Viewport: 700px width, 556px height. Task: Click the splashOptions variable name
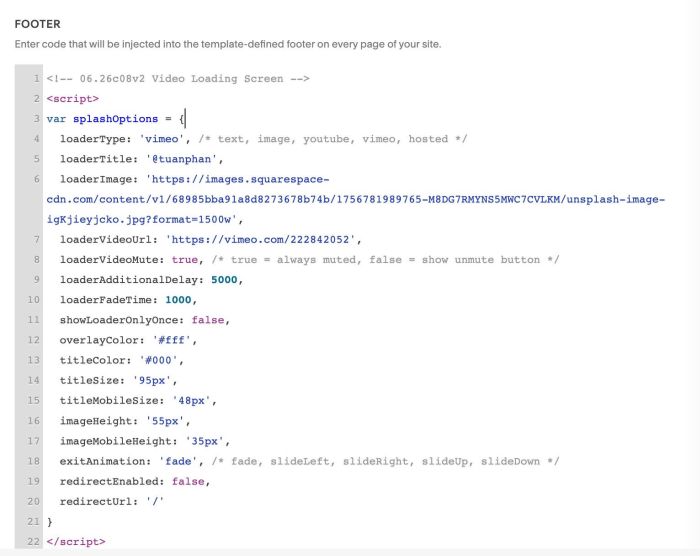[x=116, y=119]
